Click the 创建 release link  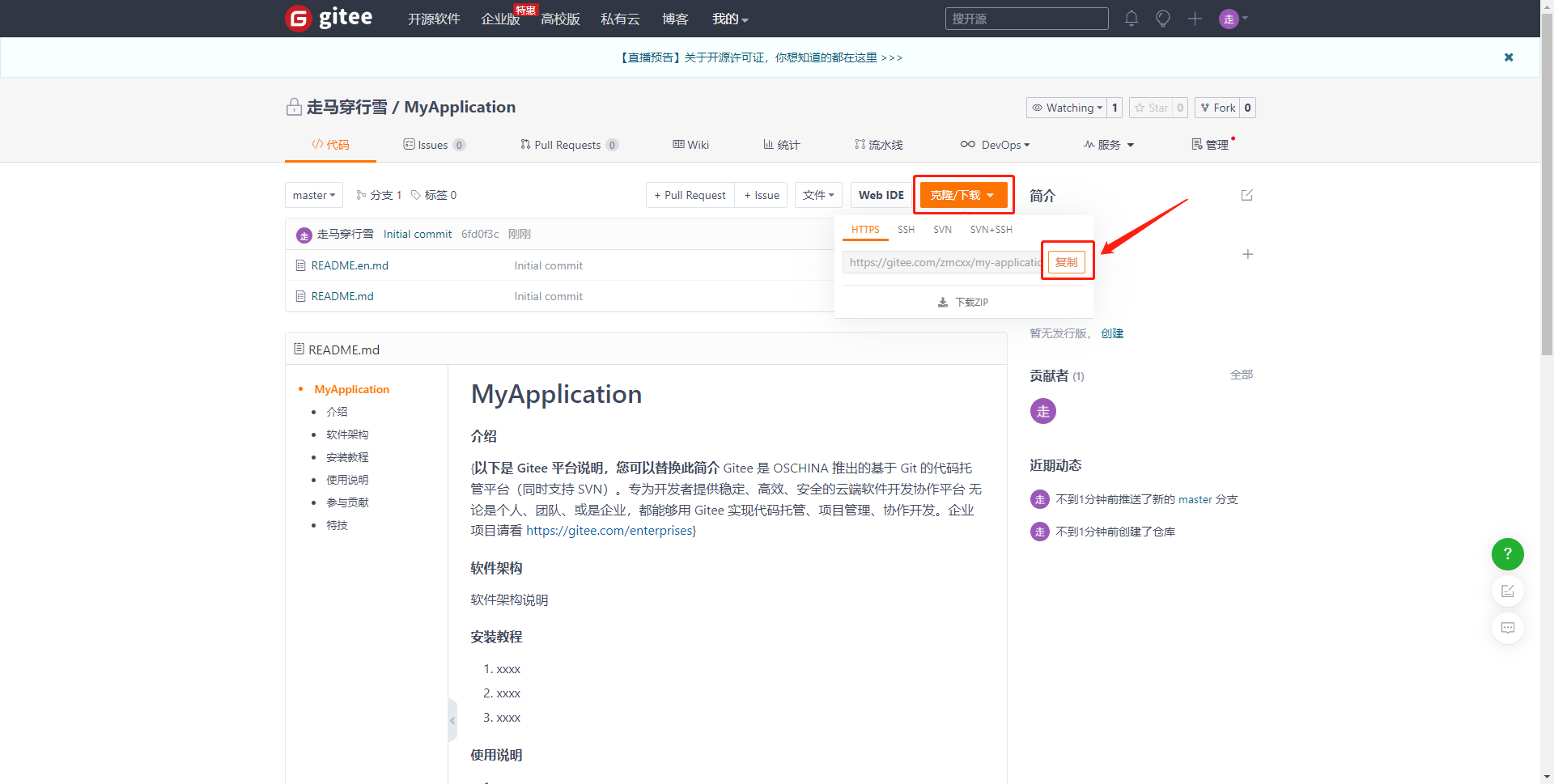(x=1112, y=333)
